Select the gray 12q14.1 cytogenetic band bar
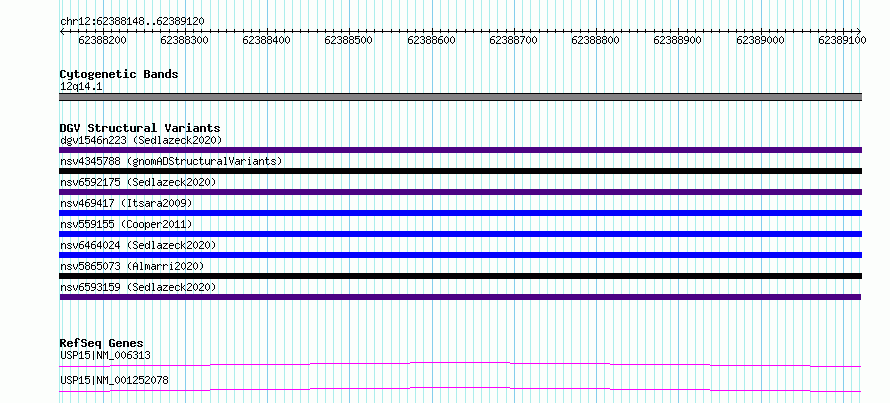The width and height of the screenshot is (890, 403). tap(460, 97)
